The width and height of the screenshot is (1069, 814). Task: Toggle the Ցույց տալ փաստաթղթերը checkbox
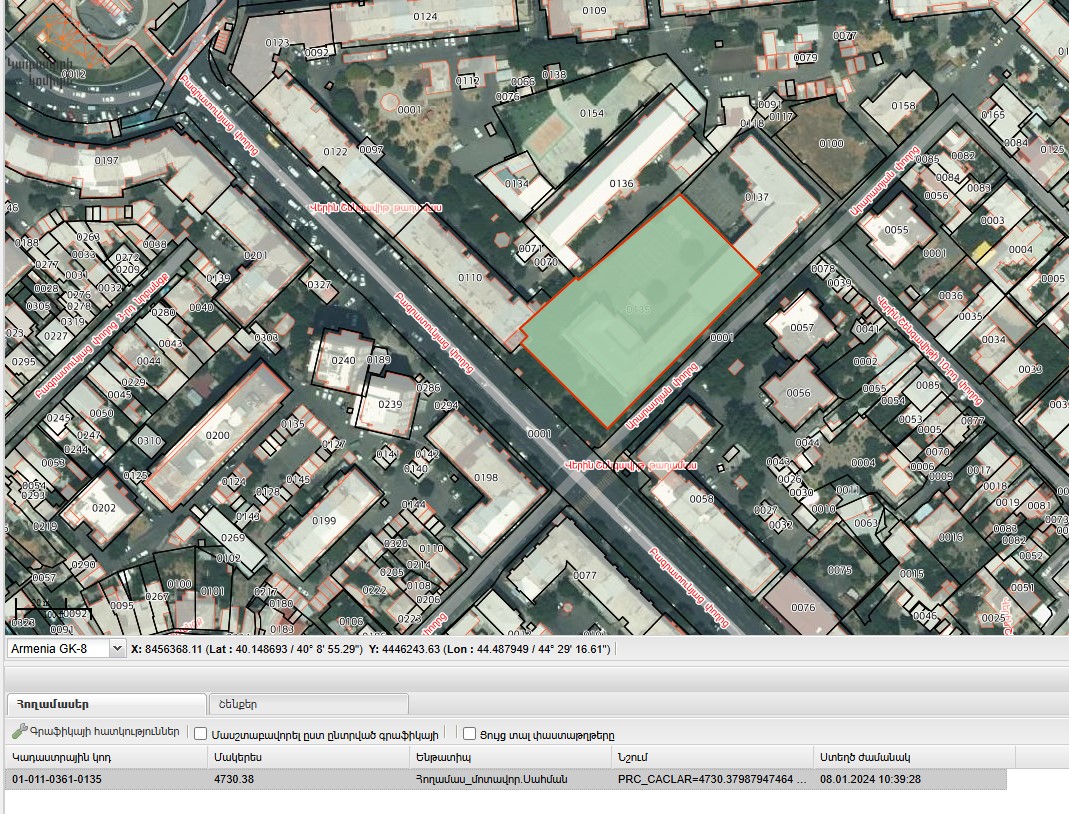tap(469, 734)
